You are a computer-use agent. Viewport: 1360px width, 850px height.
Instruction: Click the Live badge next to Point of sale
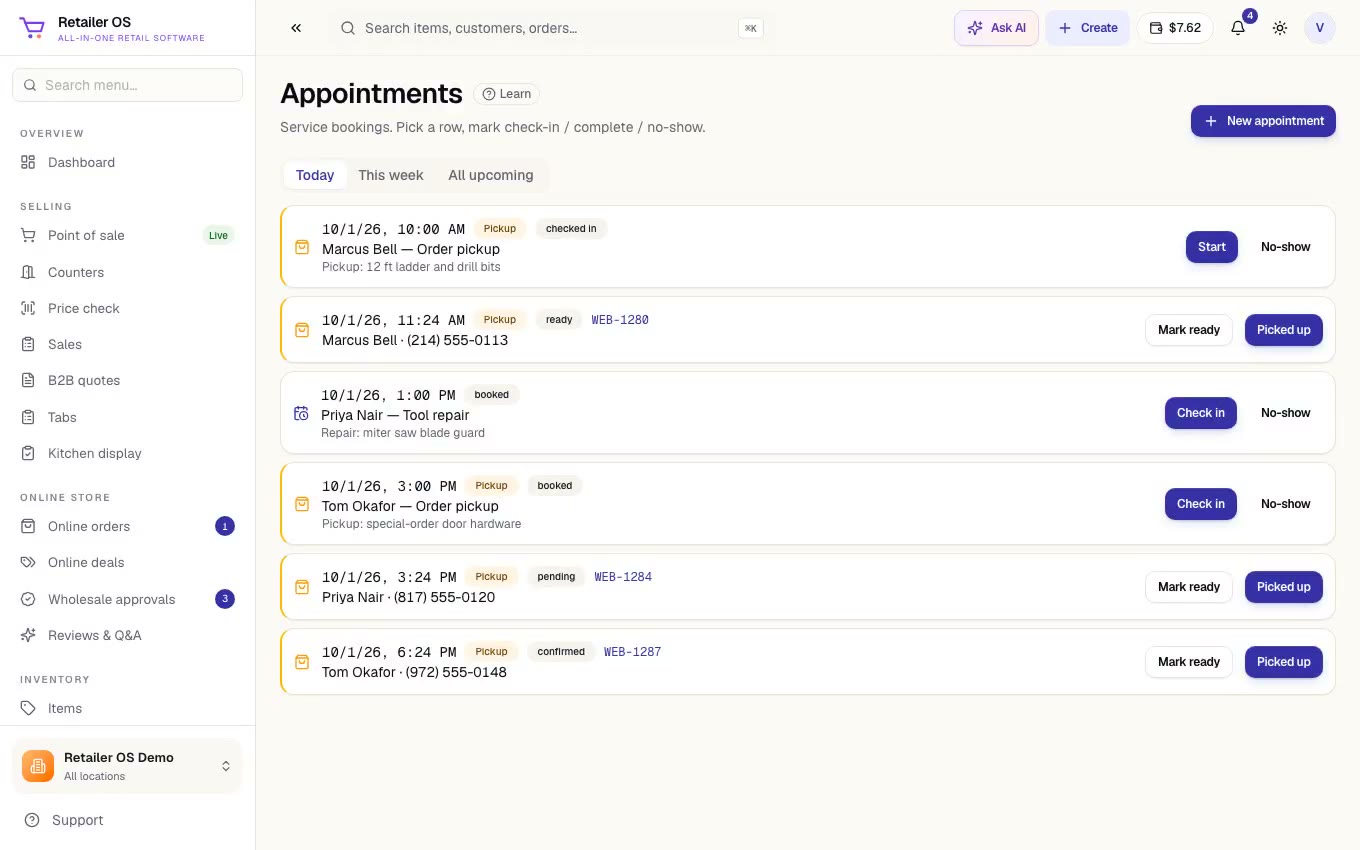tap(218, 236)
